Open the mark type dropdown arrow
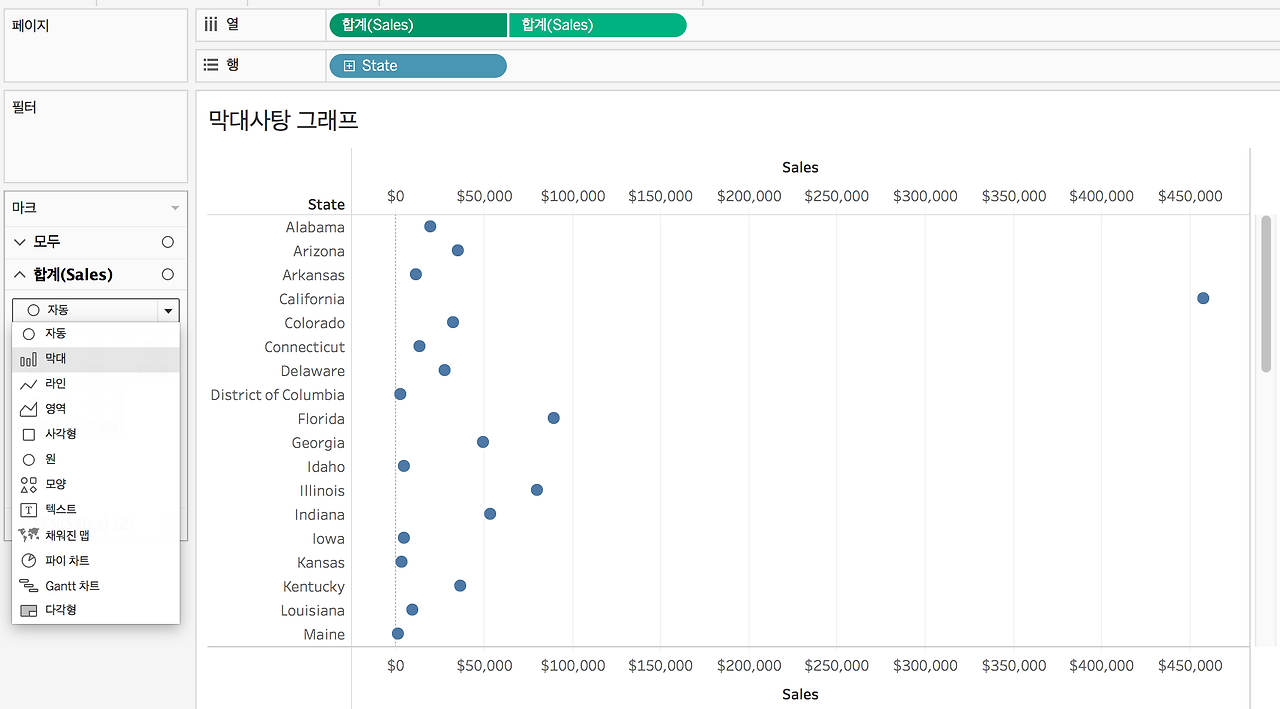 [x=168, y=311]
